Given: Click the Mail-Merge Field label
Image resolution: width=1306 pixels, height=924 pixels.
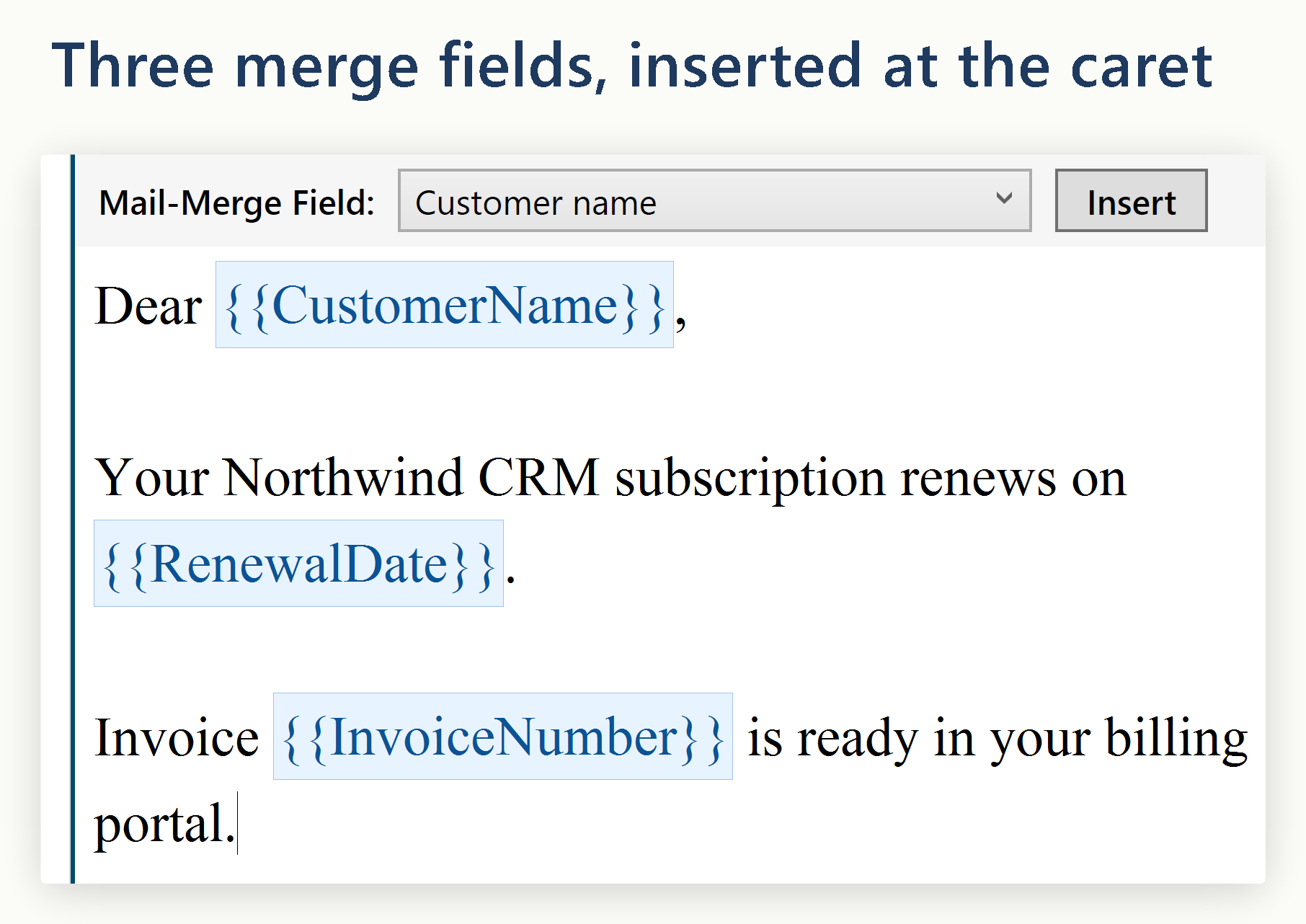Looking at the screenshot, I should (x=237, y=203).
